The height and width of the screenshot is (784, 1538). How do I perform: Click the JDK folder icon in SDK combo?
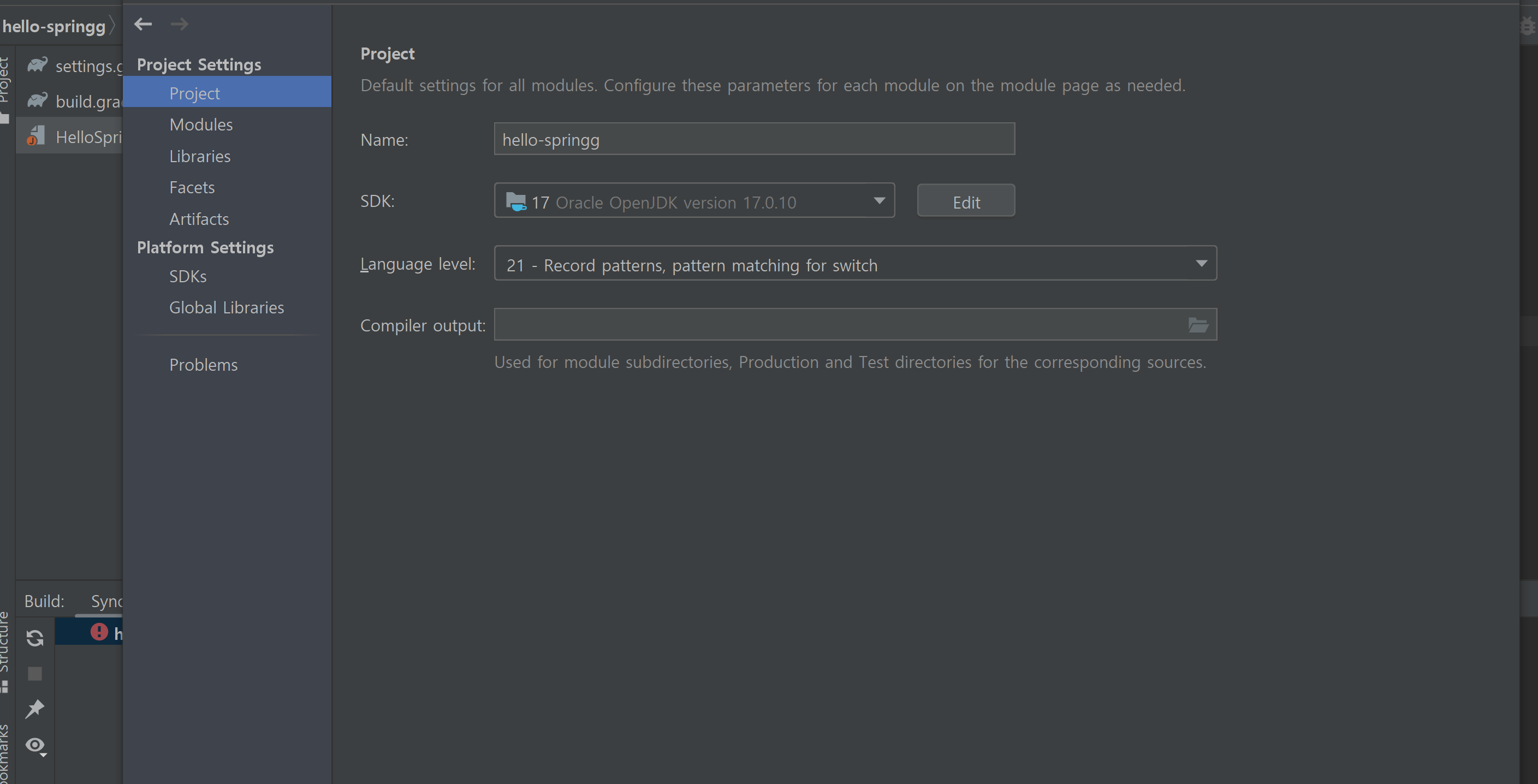coord(516,202)
